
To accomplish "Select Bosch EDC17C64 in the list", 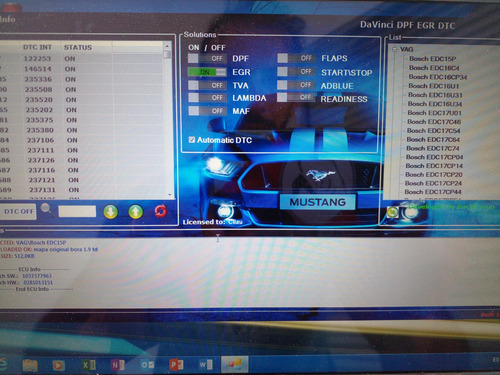I will tap(433, 140).
